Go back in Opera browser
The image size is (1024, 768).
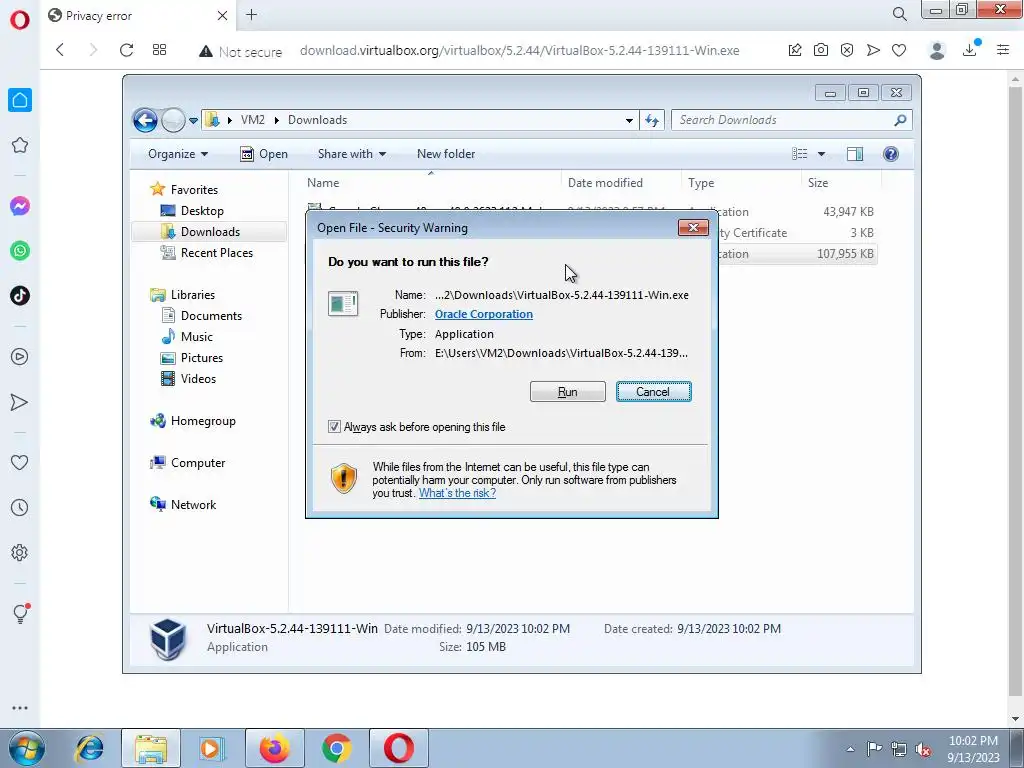pos(60,50)
